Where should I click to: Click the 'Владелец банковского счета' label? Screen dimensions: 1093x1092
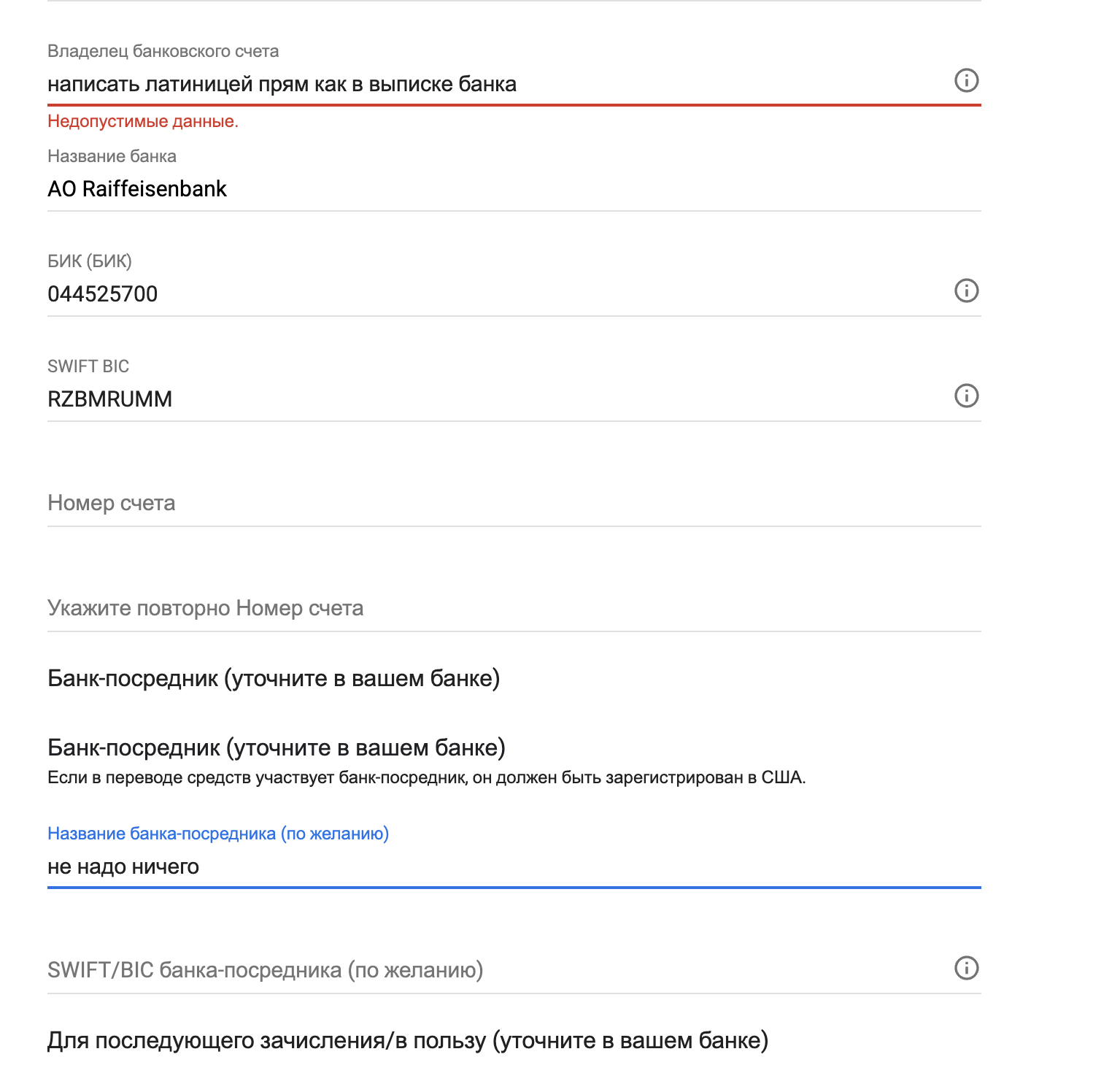tap(163, 52)
